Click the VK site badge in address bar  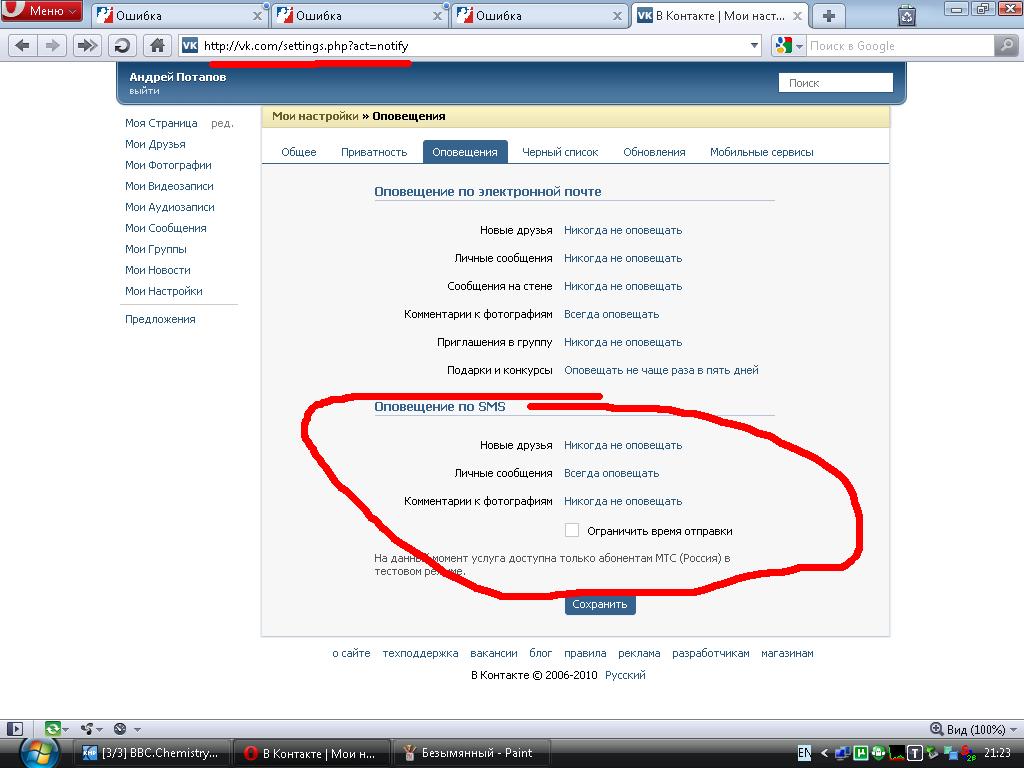point(190,46)
